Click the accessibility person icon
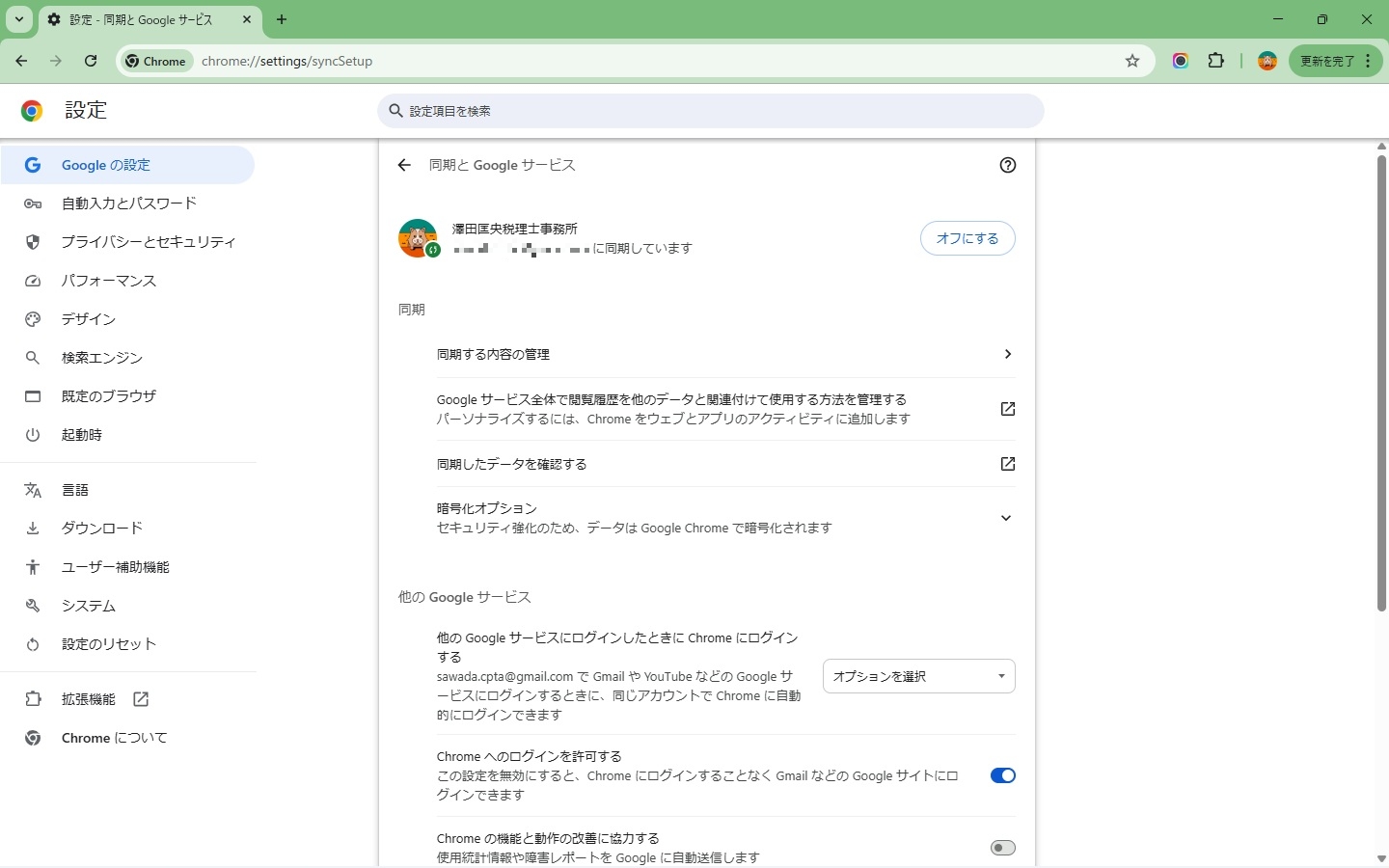 33,567
